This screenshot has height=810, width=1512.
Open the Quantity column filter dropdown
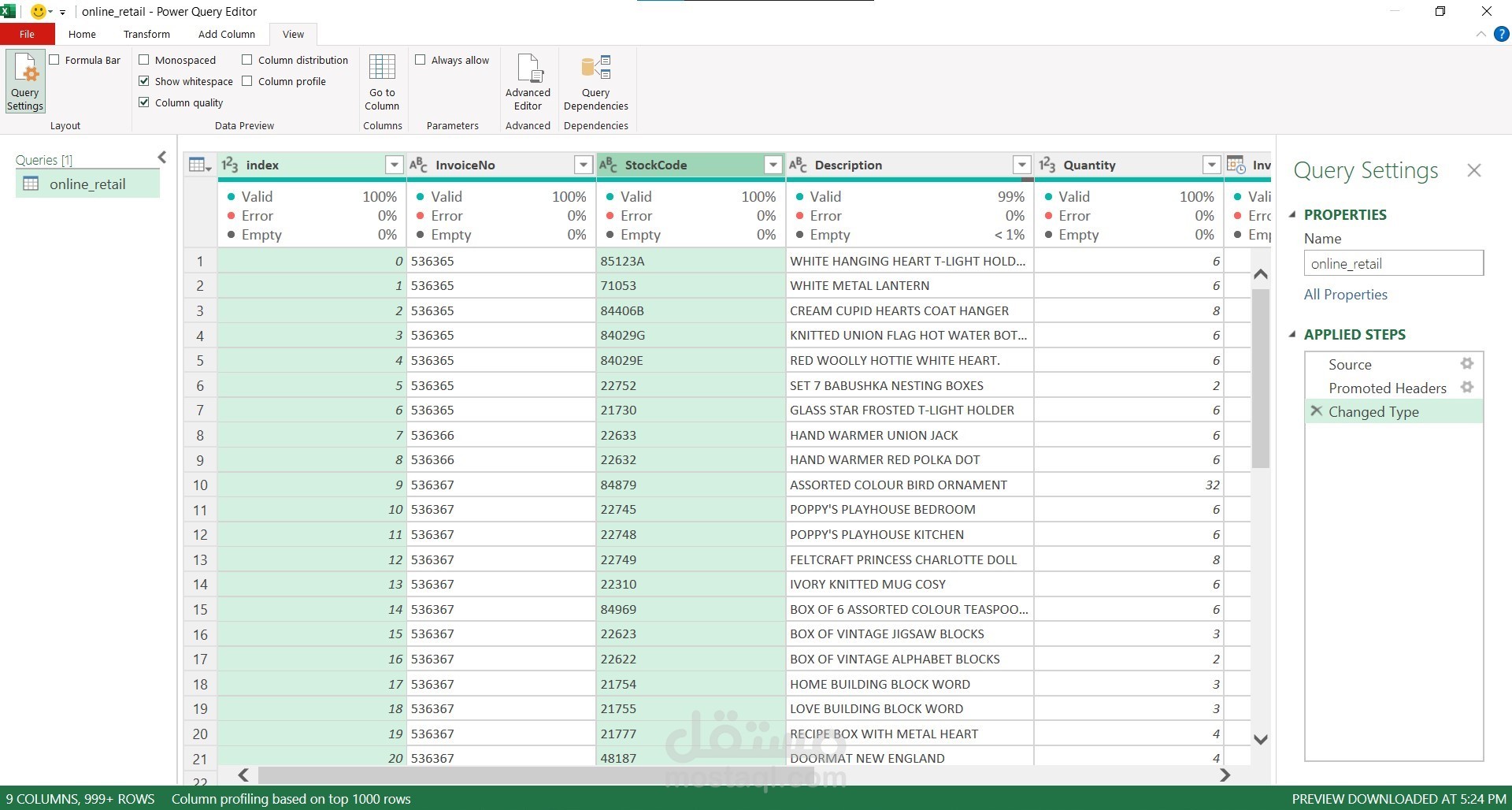click(x=1212, y=165)
